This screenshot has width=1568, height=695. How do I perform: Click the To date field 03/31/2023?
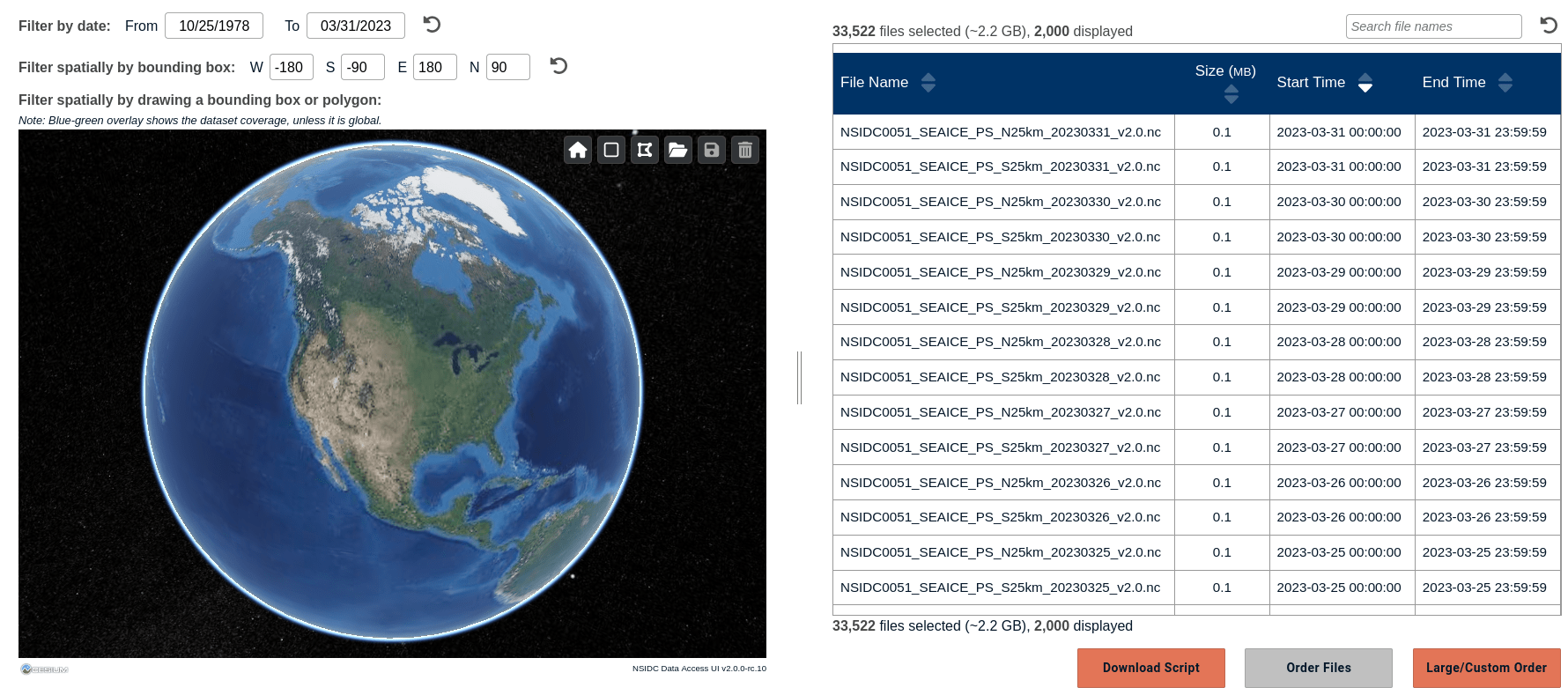pyautogui.click(x=356, y=26)
